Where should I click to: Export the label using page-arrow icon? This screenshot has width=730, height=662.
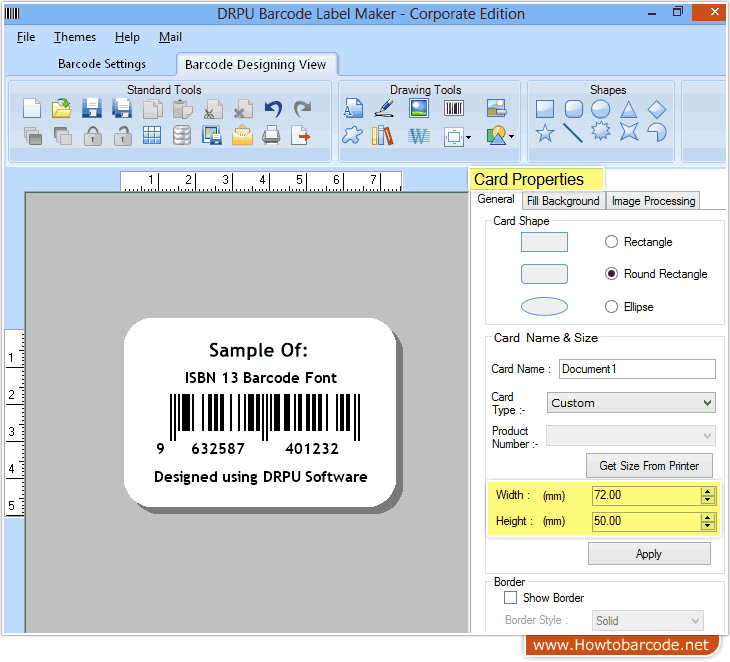click(x=301, y=135)
